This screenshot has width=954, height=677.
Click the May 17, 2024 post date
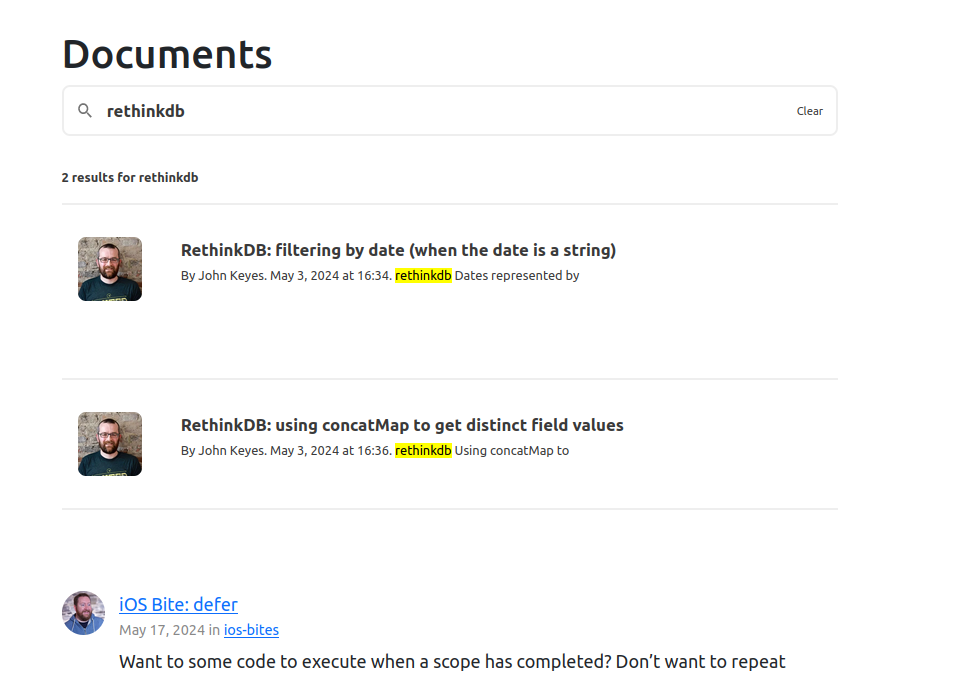(162, 630)
